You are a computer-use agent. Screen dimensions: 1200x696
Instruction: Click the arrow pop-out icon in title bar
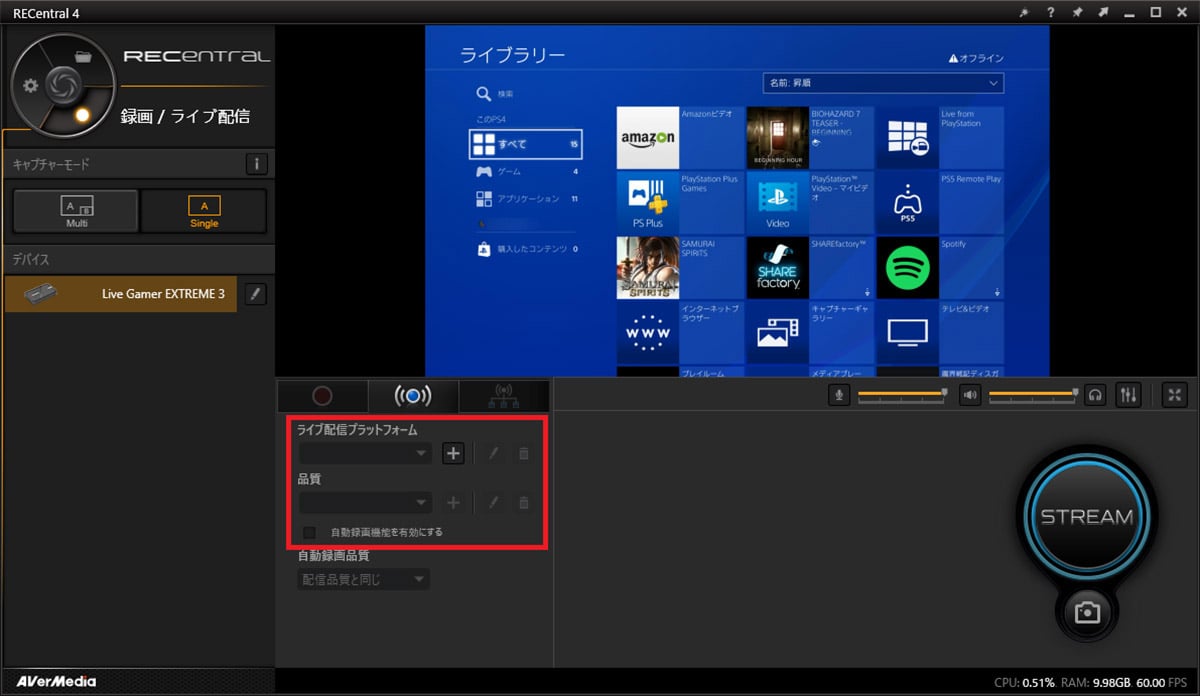1103,12
